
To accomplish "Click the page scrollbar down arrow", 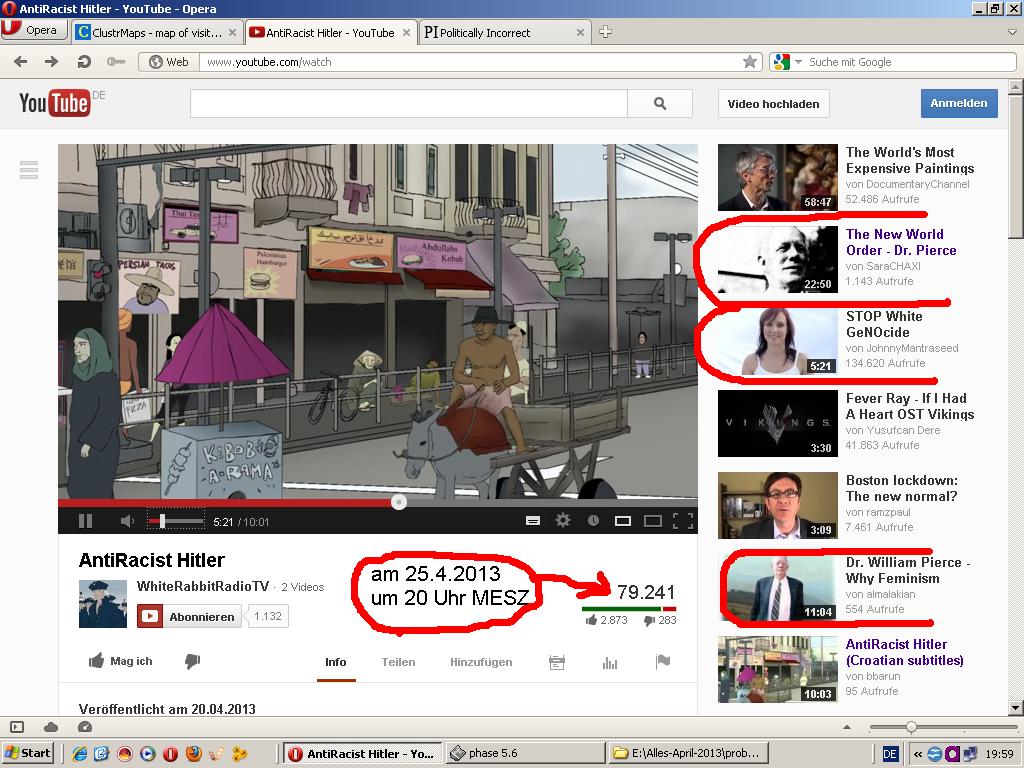I will coord(1016,707).
